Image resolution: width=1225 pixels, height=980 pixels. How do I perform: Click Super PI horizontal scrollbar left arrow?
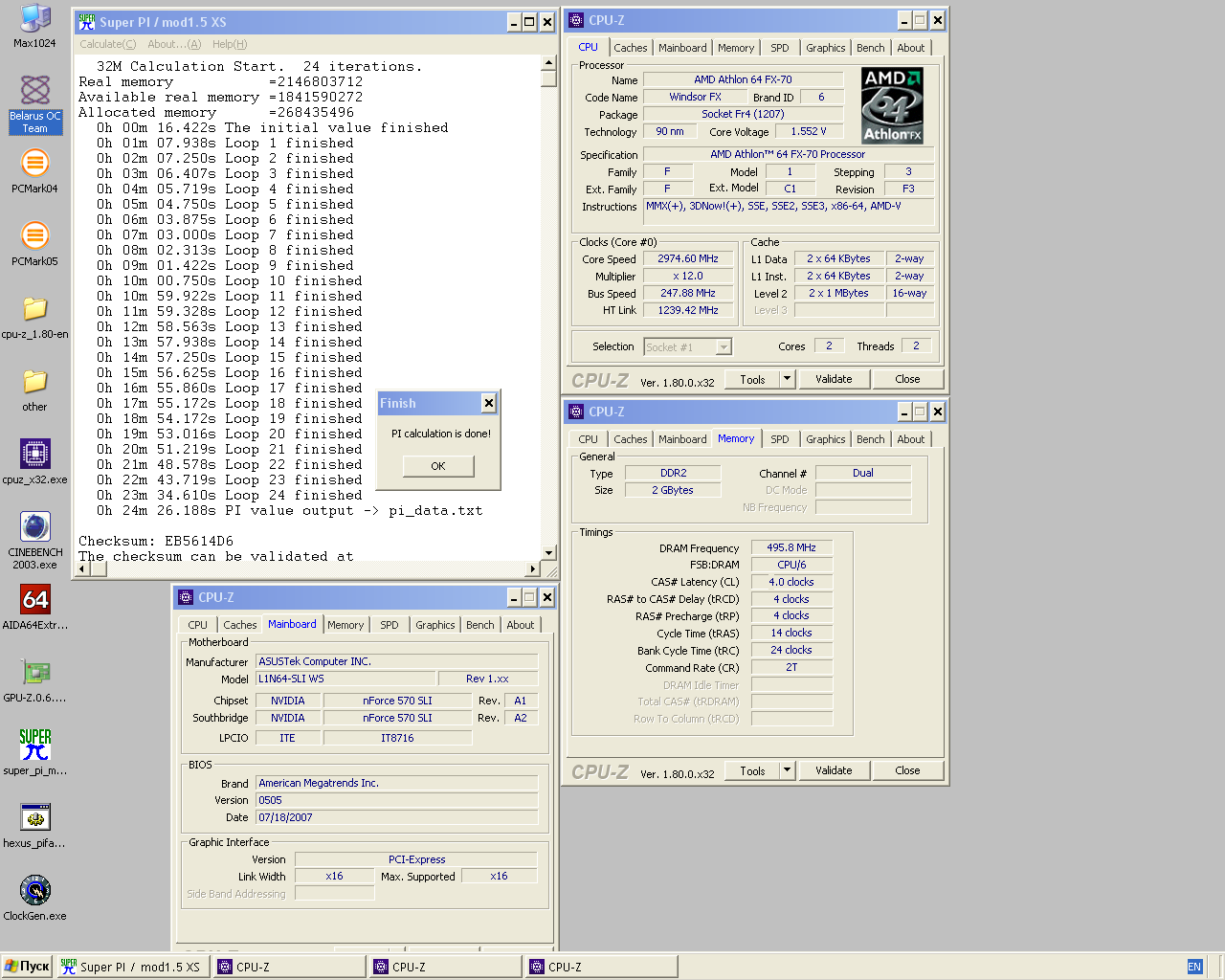click(82, 568)
